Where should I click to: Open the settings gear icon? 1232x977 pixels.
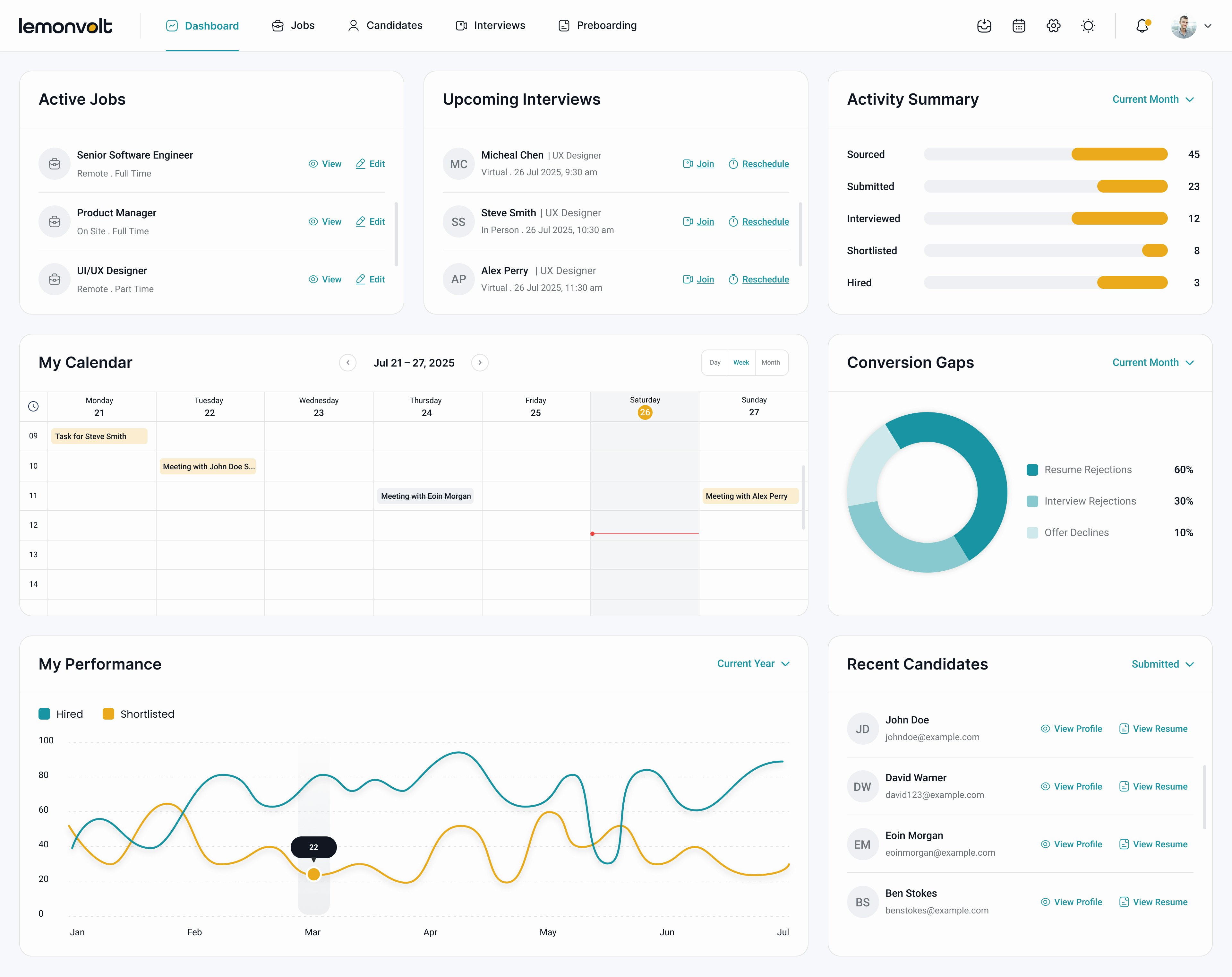1053,26
